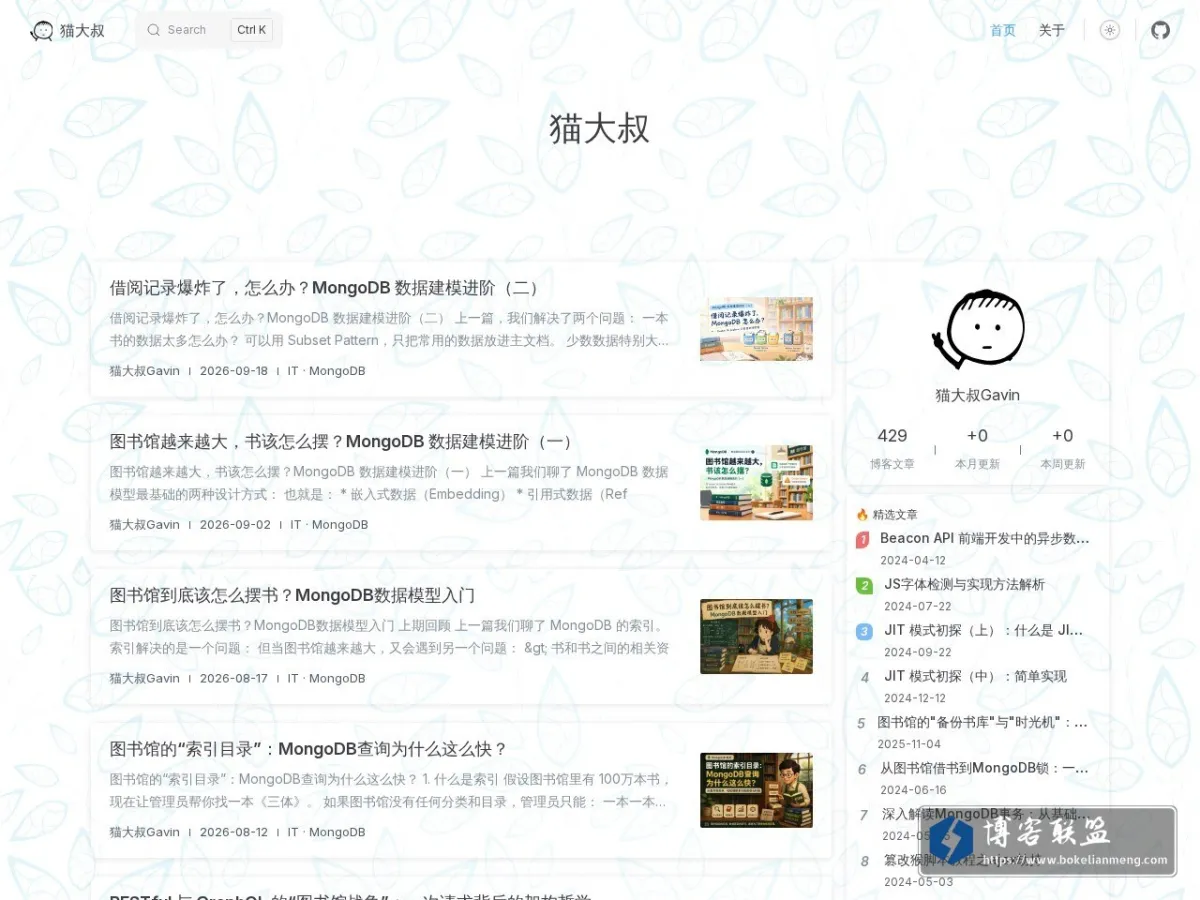Click the 猫大叔 site name in header
This screenshot has height=900, width=1200.
coord(82,30)
